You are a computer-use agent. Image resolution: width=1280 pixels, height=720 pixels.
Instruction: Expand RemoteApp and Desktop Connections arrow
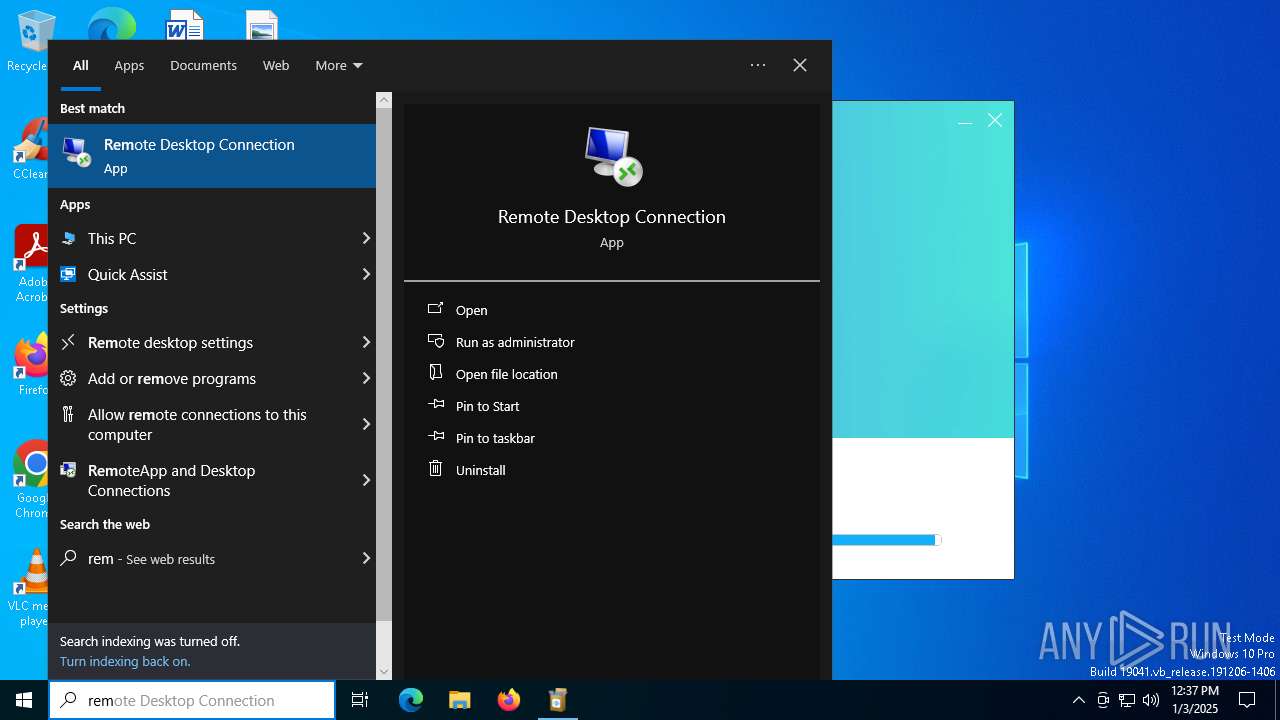coord(366,480)
